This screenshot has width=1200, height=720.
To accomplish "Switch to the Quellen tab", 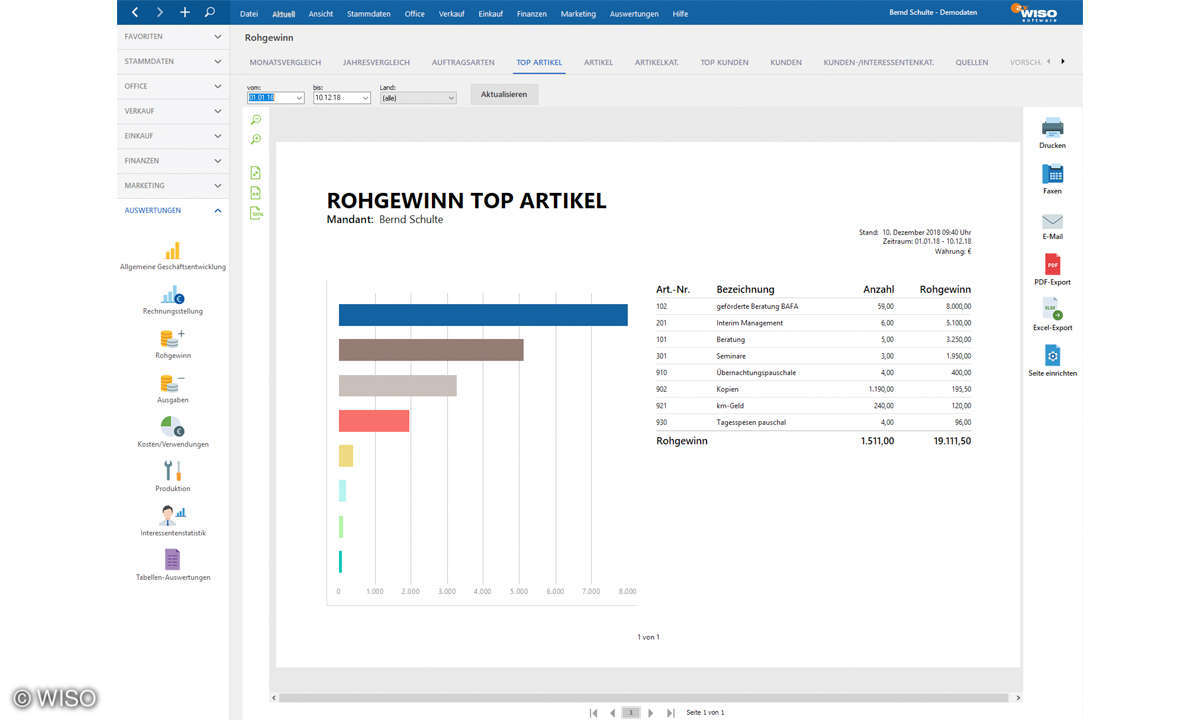I will click(x=972, y=62).
